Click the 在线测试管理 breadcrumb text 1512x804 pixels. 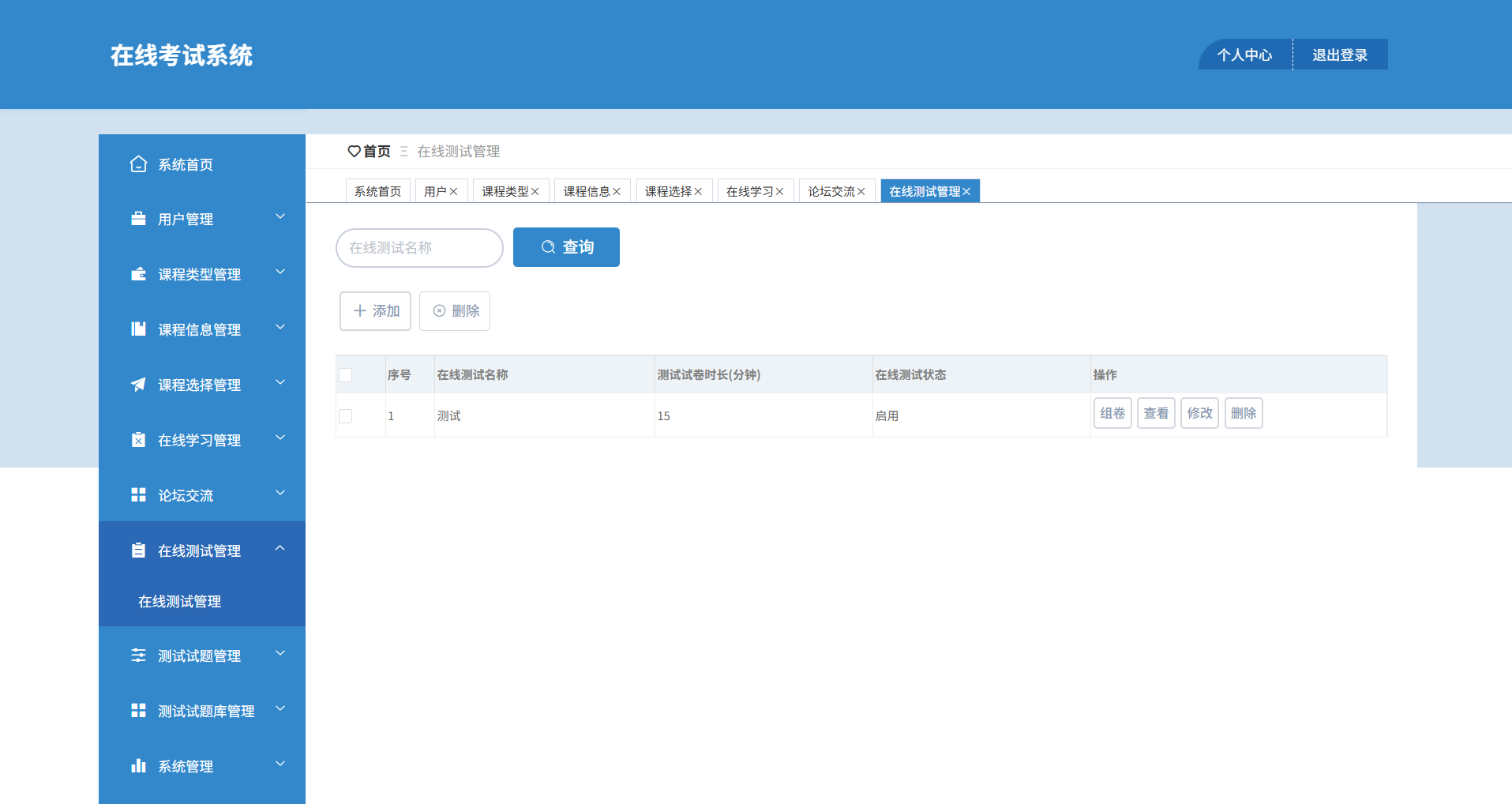point(459,151)
